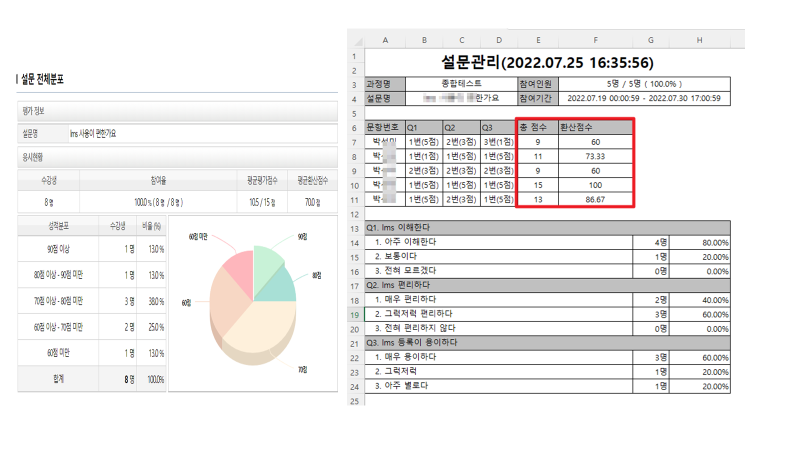This screenshot has width=800, height=450.
Task: Select the cell containing 73.33
Action: click(595, 157)
